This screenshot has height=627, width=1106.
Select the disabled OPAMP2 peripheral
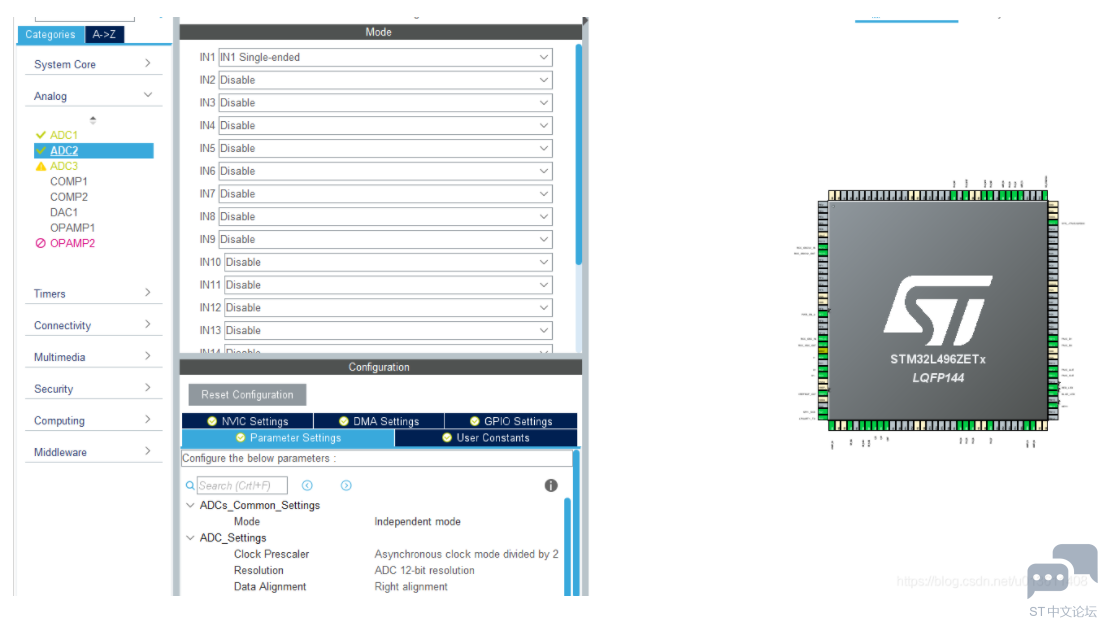coord(72,243)
